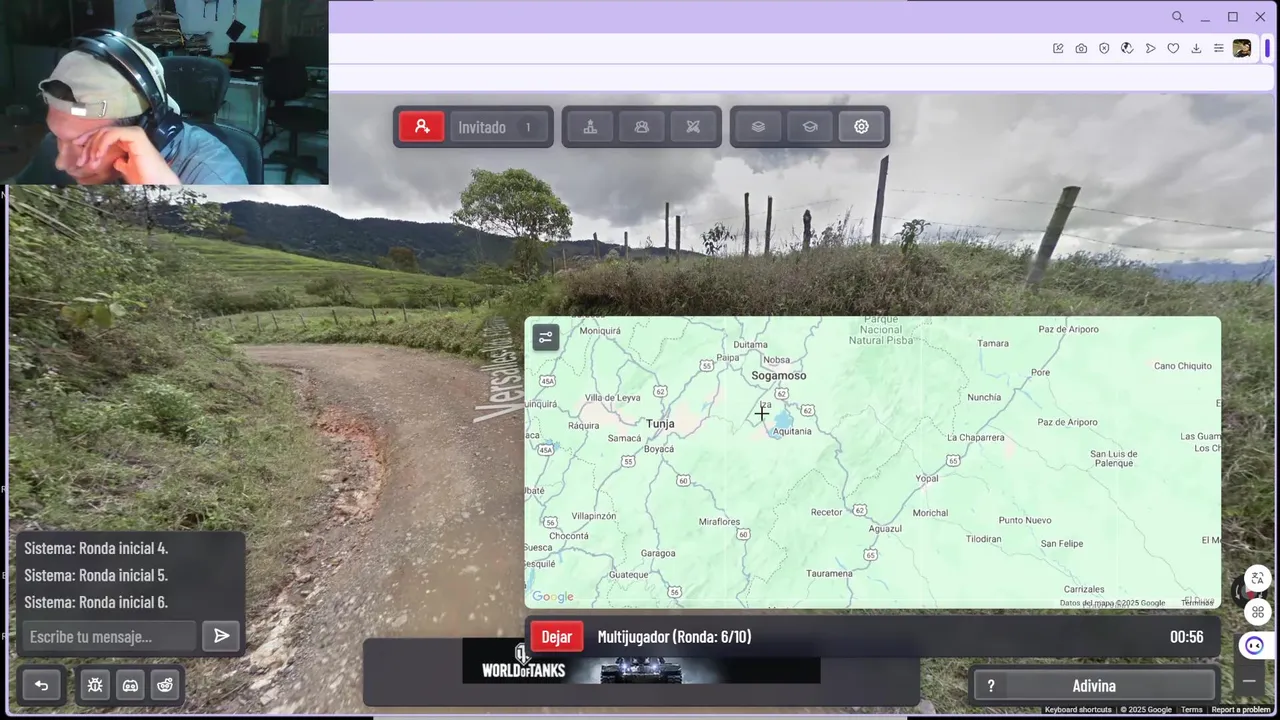Screen dimensions: 1280x720
Task: Bookmark page with heart icon
Action: click(x=1173, y=48)
